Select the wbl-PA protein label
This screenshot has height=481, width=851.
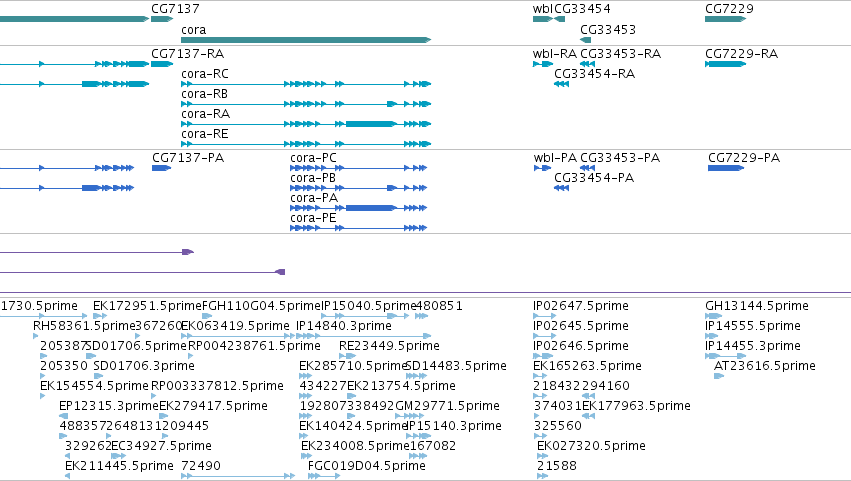(556, 158)
